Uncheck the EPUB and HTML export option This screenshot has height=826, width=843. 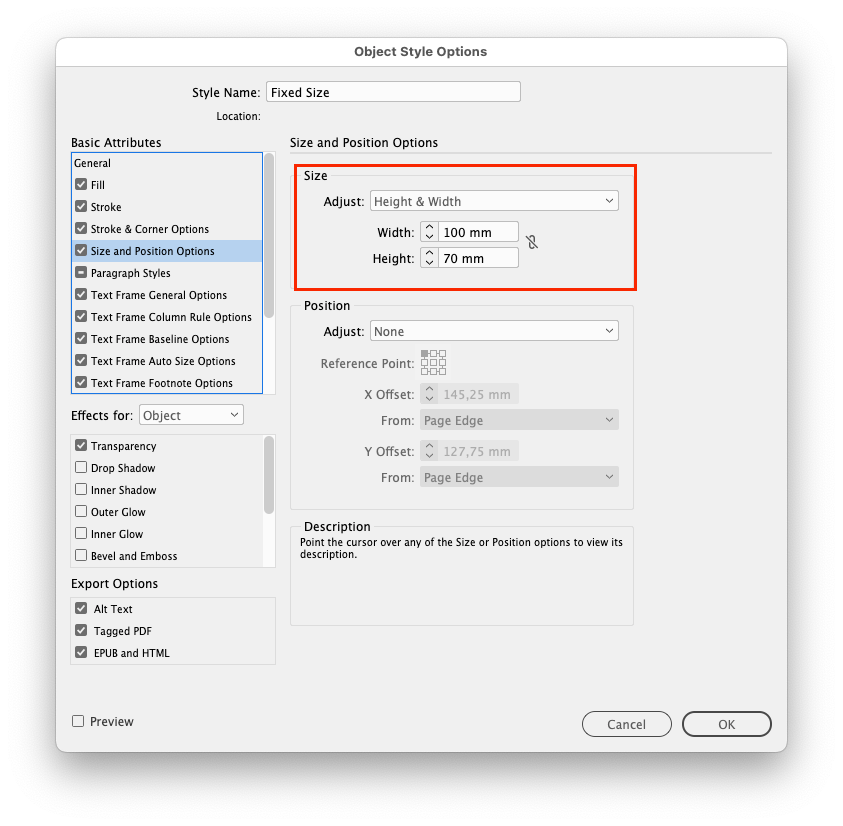81,653
